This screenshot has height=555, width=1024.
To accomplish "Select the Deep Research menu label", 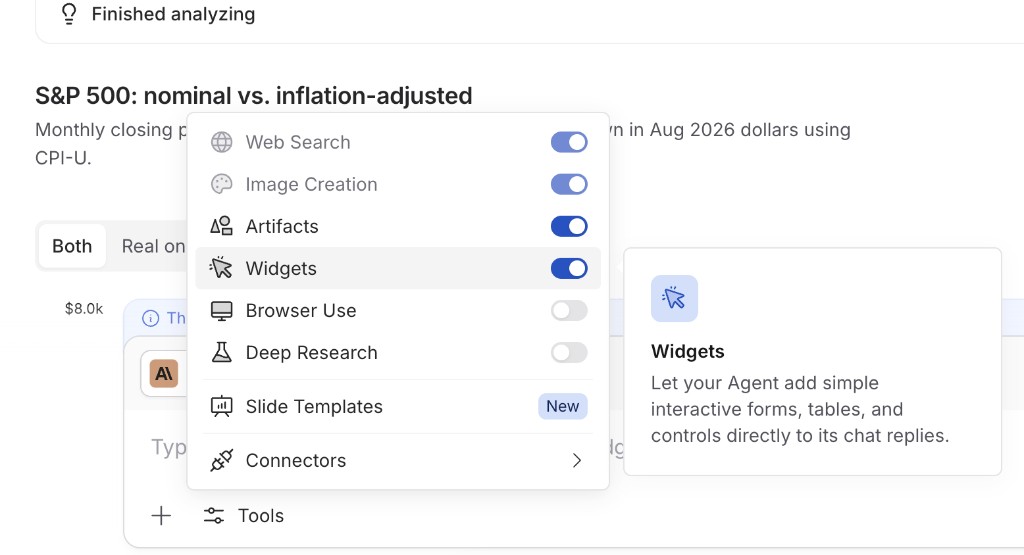I will [312, 353].
